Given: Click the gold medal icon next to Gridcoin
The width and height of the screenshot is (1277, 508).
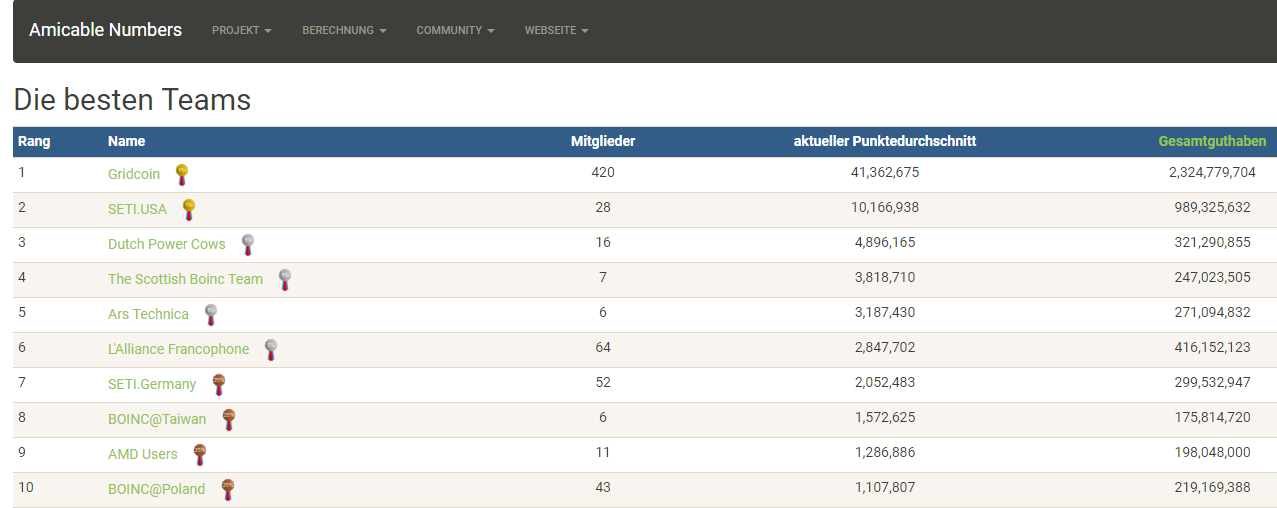Looking at the screenshot, I should click(181, 175).
